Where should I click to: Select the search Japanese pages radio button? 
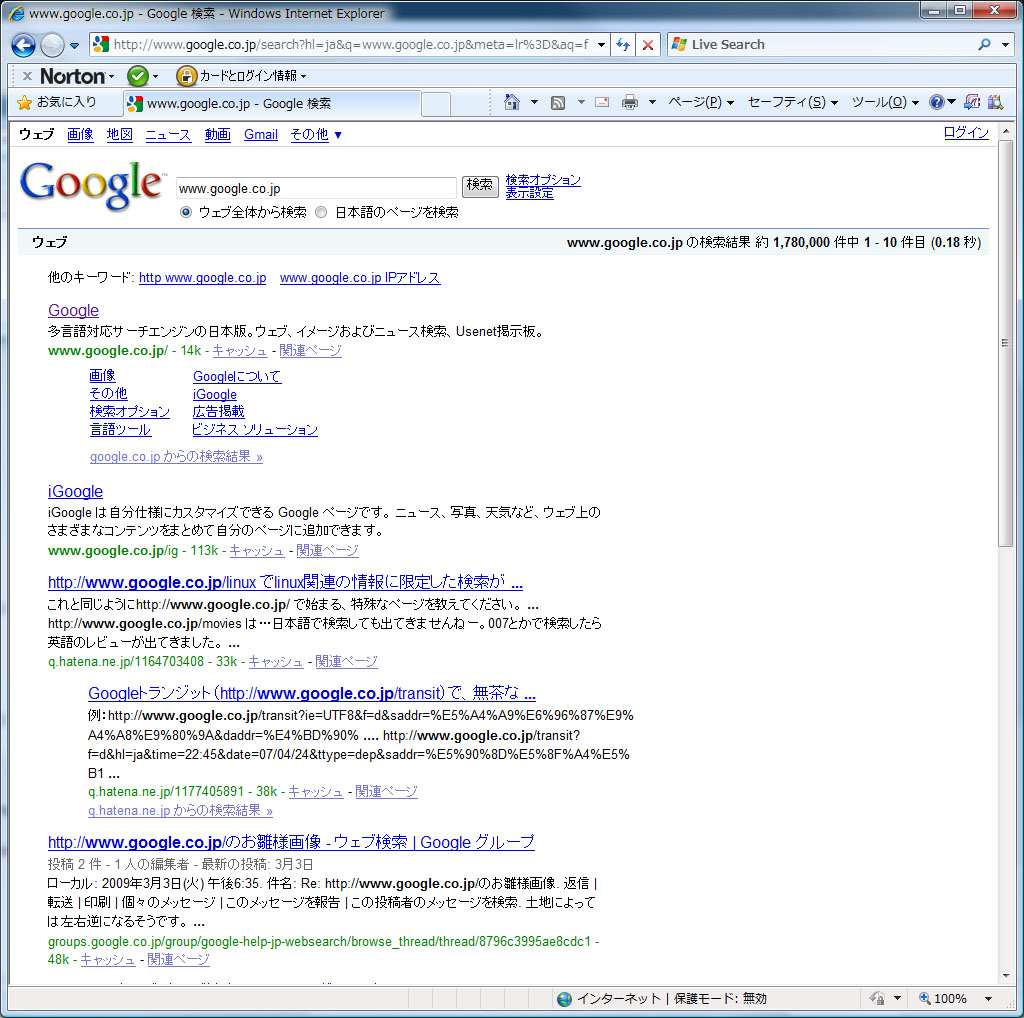coord(321,212)
